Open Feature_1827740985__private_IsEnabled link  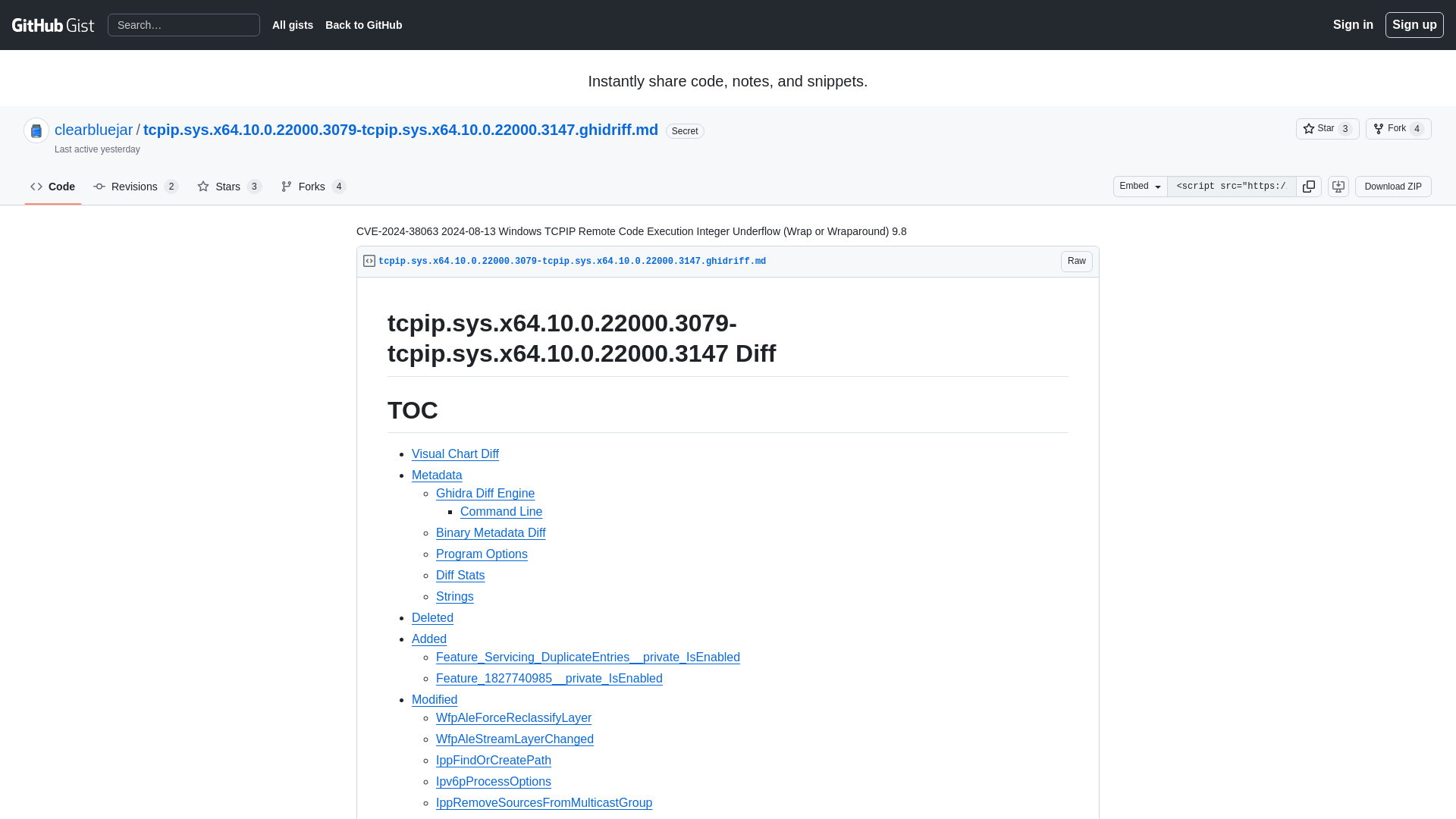tap(549, 678)
